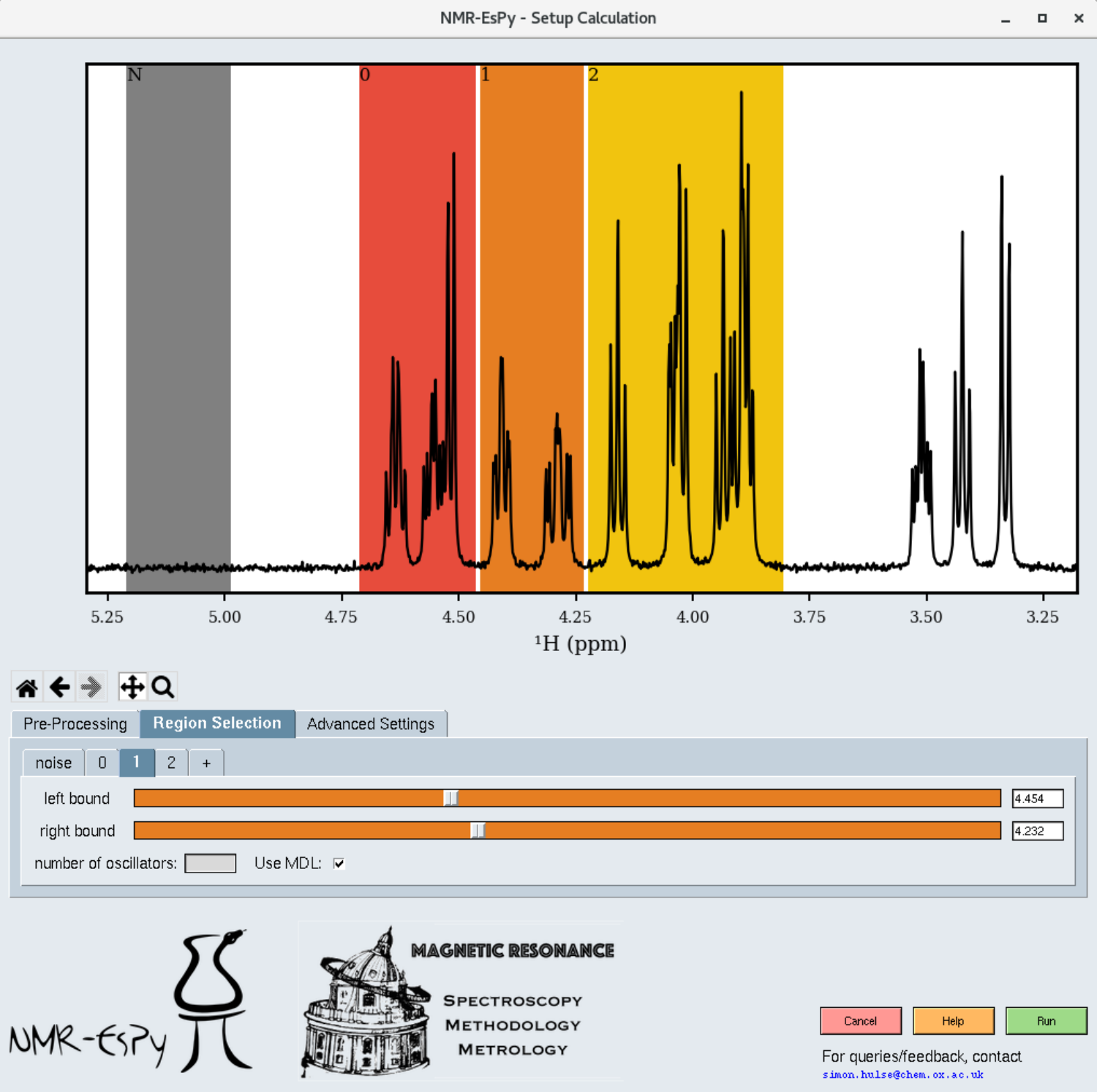Activate the zoom magnifier tool
Viewport: 1097px width, 1092px height.
[x=162, y=687]
